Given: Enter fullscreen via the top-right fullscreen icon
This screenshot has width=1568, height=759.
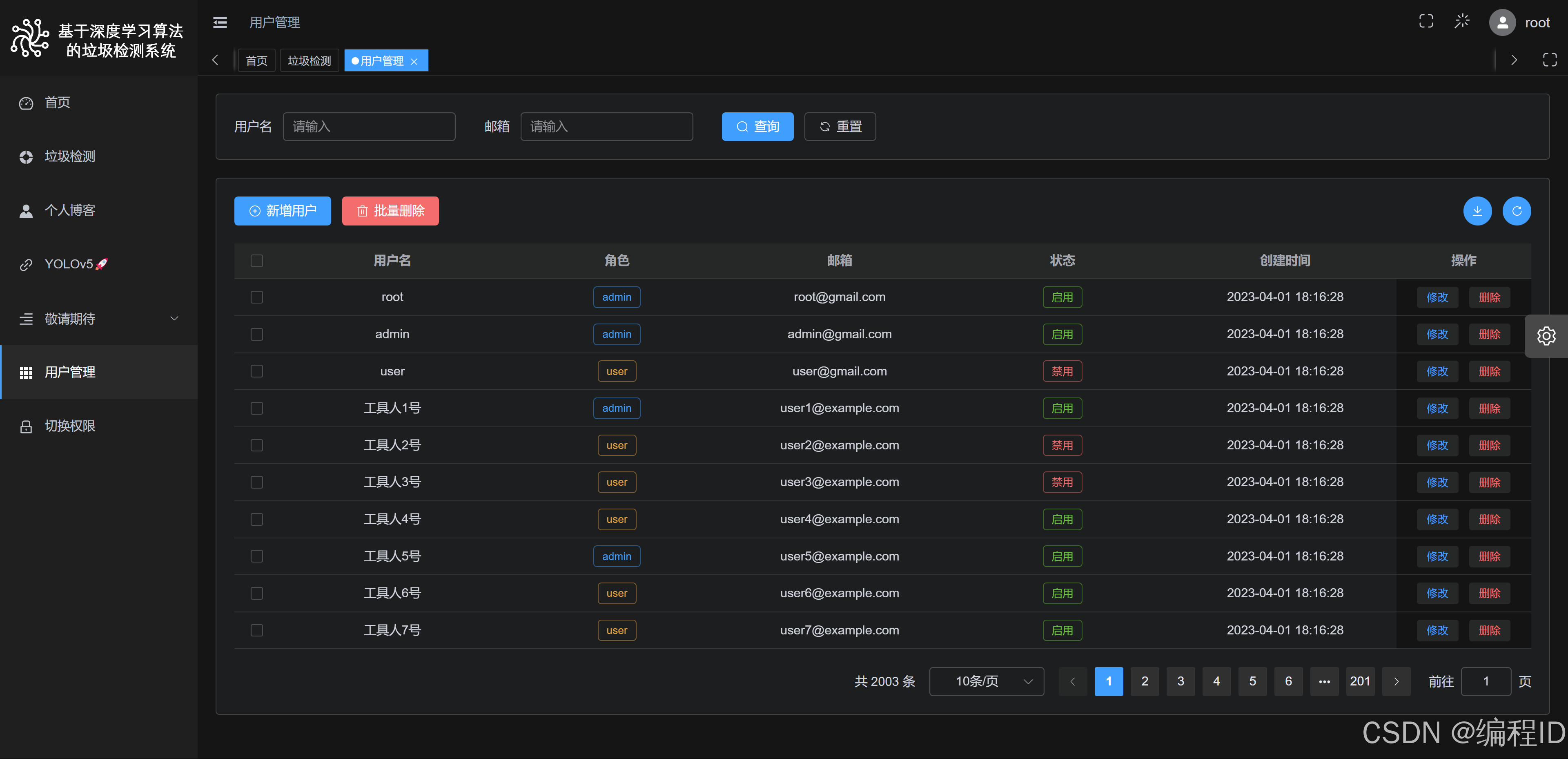Looking at the screenshot, I should (x=1426, y=21).
